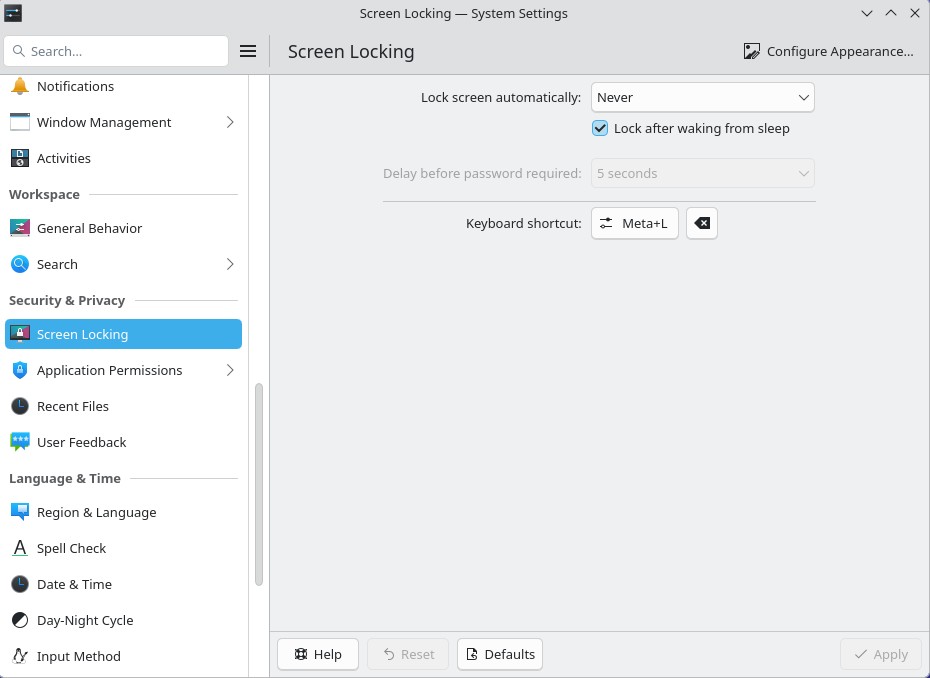Image resolution: width=930 pixels, height=678 pixels.
Task: Open Configure Appearance settings
Action: (828, 51)
